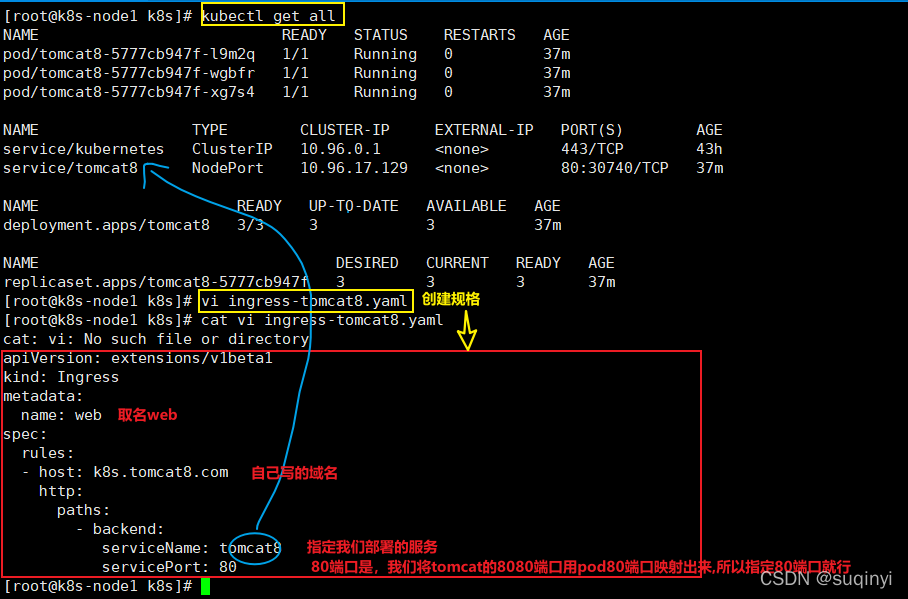Select the 'serviceName:' key

coord(156,548)
